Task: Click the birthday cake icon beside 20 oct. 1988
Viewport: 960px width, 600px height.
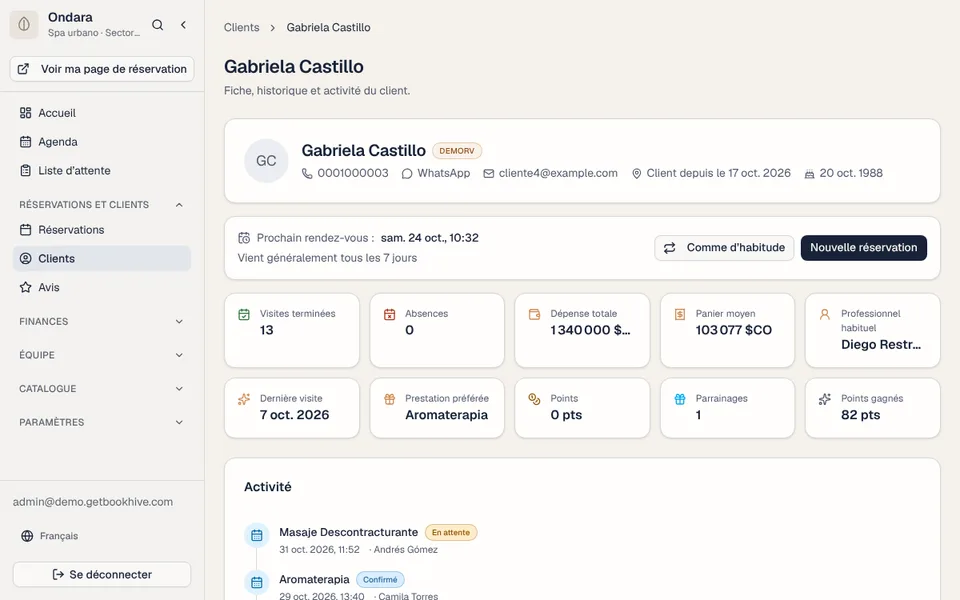Action: click(809, 174)
